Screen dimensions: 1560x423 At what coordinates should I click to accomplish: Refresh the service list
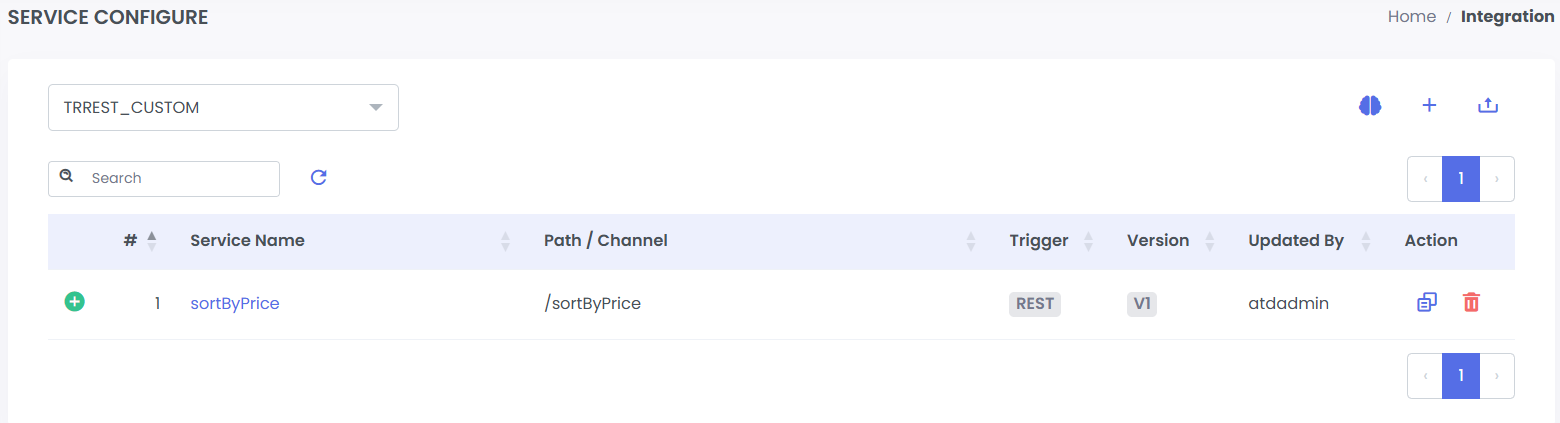click(319, 178)
